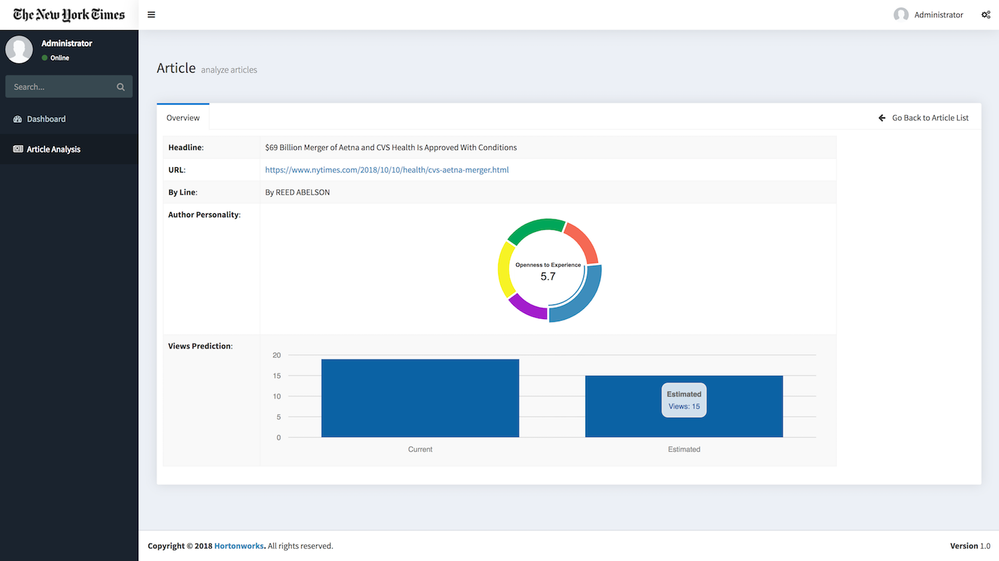Select the Article Analysis menu item
This screenshot has height=561, width=999.
(x=54, y=149)
